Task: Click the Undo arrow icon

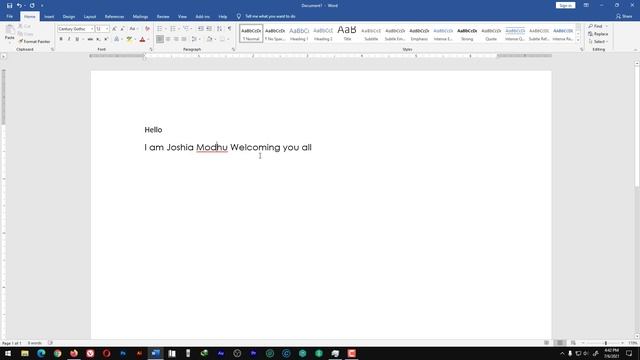Action: [19, 6]
